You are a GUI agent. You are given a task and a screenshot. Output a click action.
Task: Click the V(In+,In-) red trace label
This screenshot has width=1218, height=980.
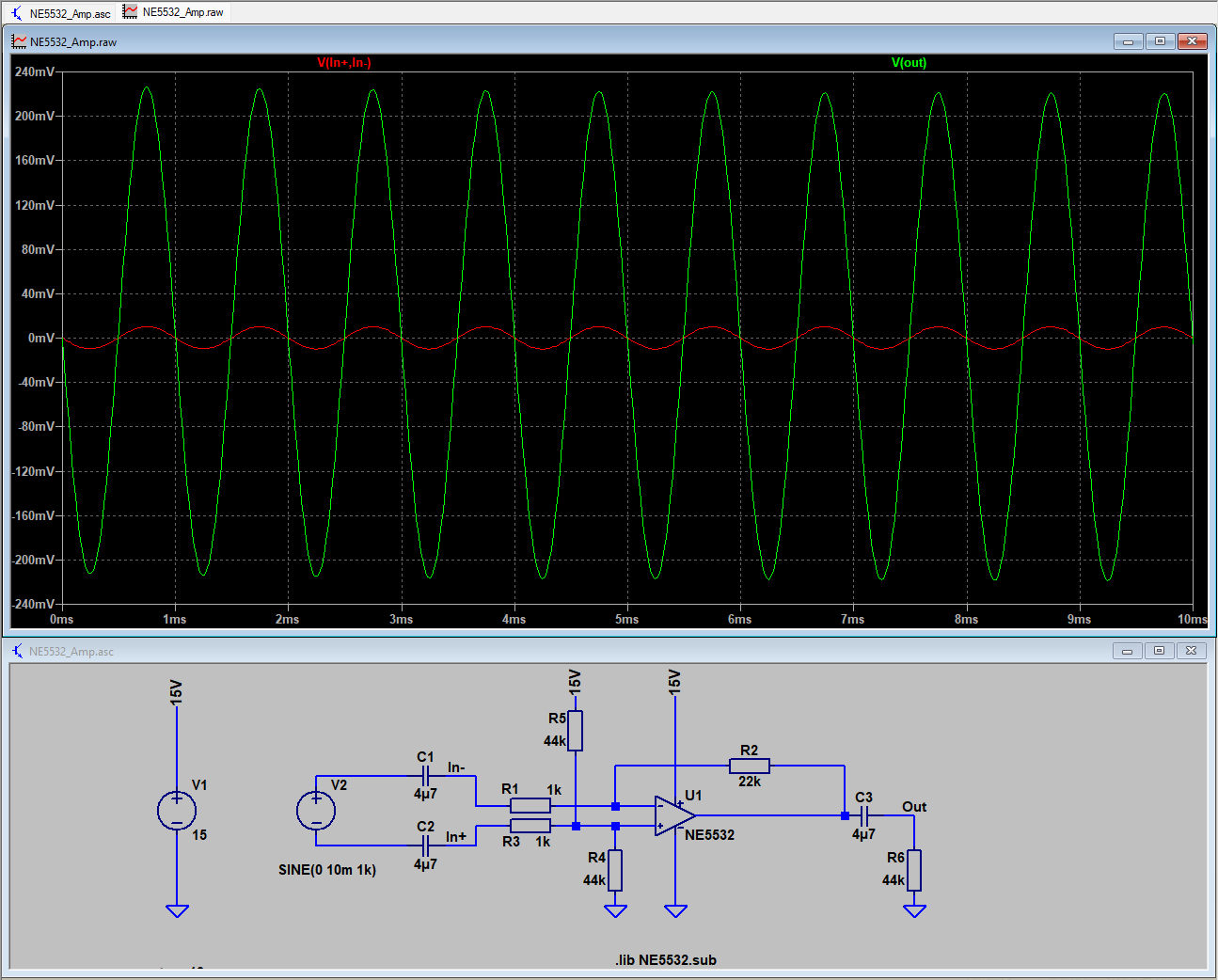coord(344,63)
